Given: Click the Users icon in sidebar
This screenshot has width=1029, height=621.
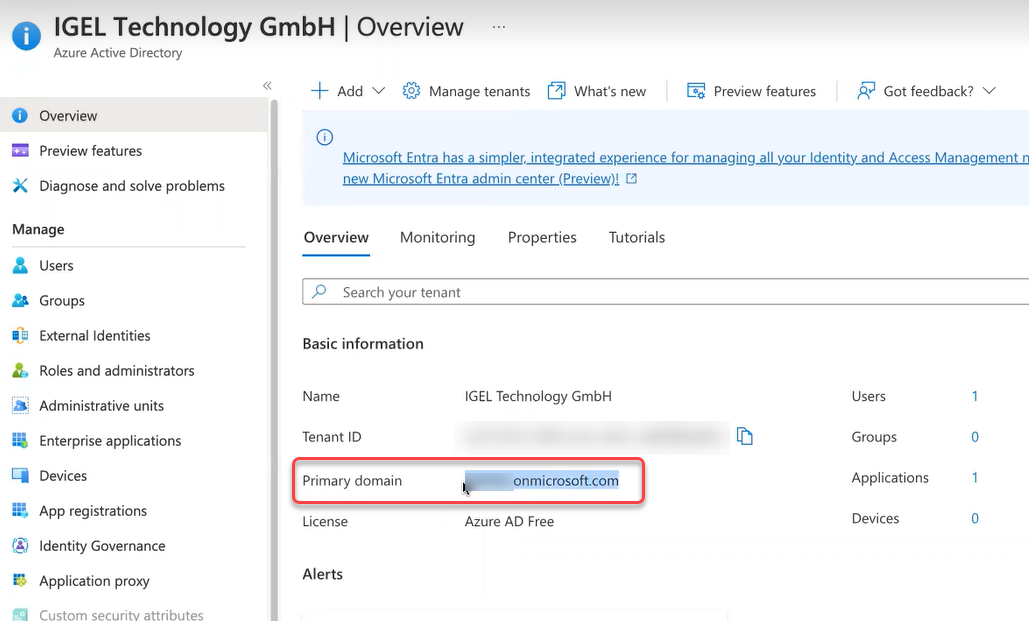Looking at the screenshot, I should pos(20,266).
